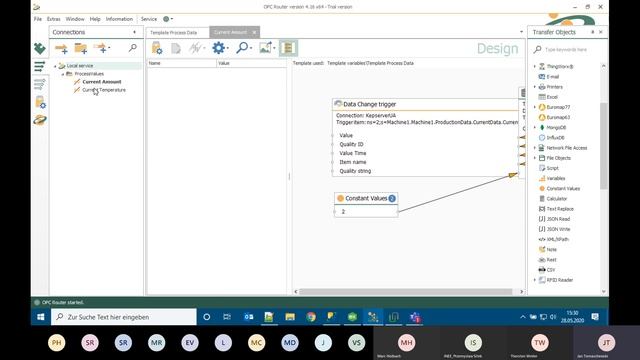Click the Transfer Objects vertical scrollbar
Image resolution: width=640 pixels, height=360 pixels.
pos(603,146)
